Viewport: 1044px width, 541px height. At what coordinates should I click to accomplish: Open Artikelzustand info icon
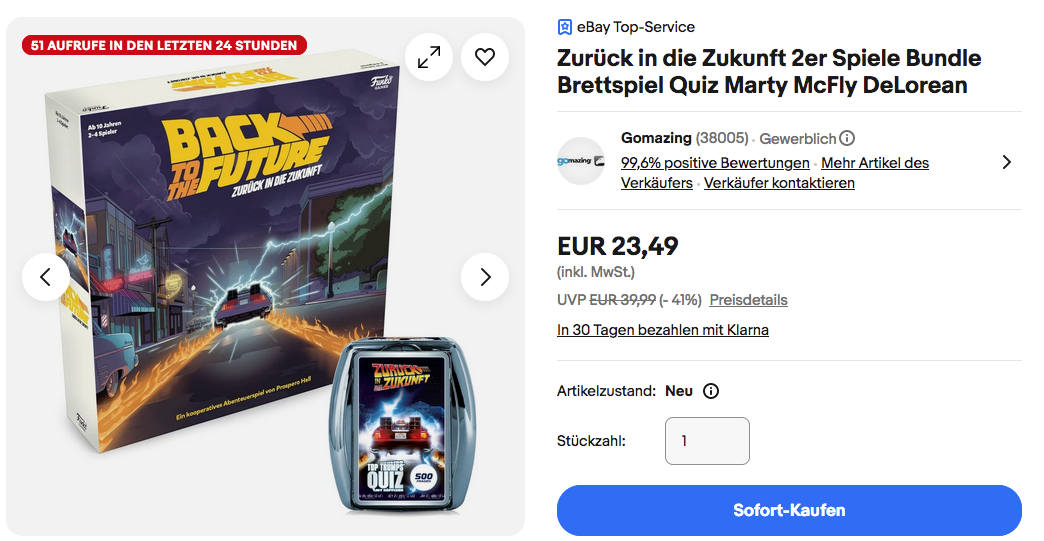click(711, 391)
